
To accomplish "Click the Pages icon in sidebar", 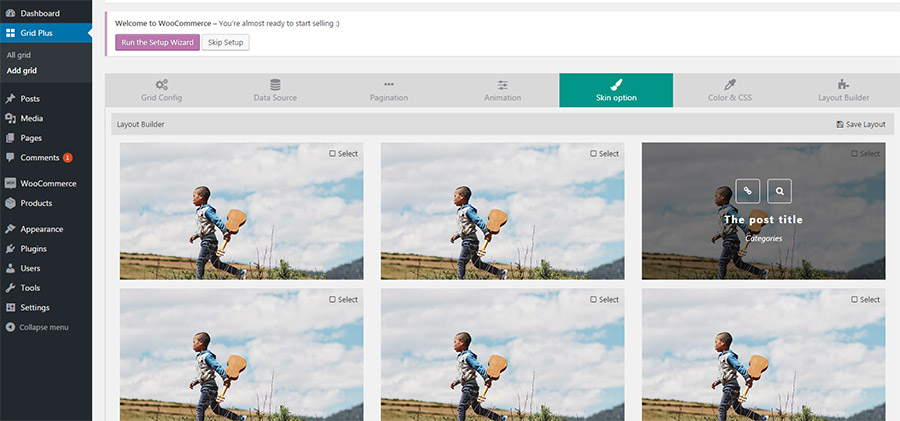I will pos(10,138).
